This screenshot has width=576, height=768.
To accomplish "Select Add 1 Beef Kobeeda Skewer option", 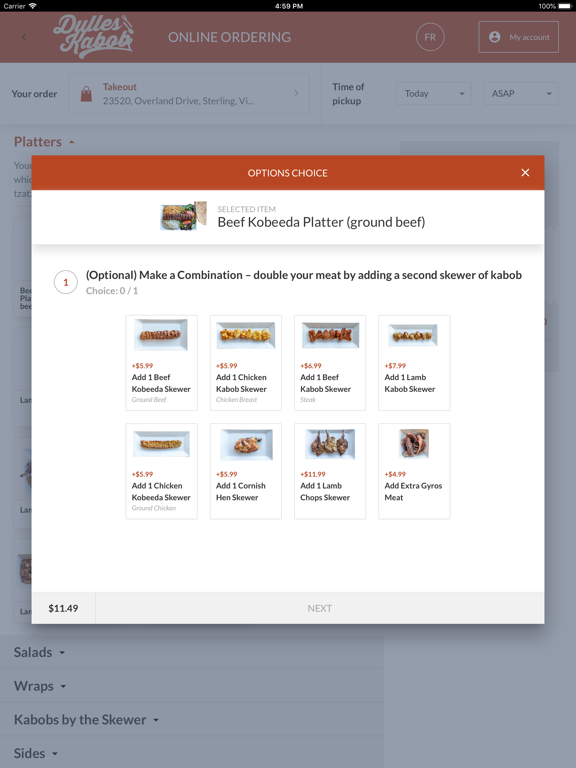I will tap(162, 363).
